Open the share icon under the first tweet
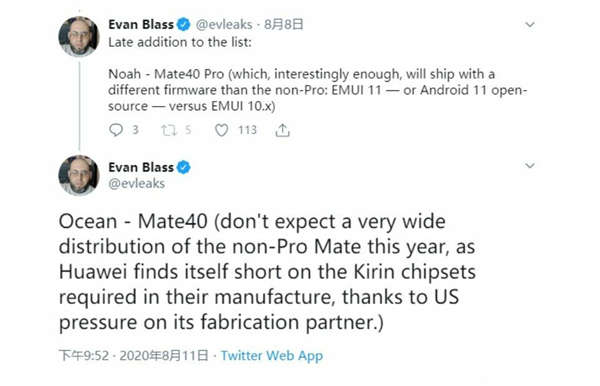The height and width of the screenshot is (386, 600). pos(282,130)
